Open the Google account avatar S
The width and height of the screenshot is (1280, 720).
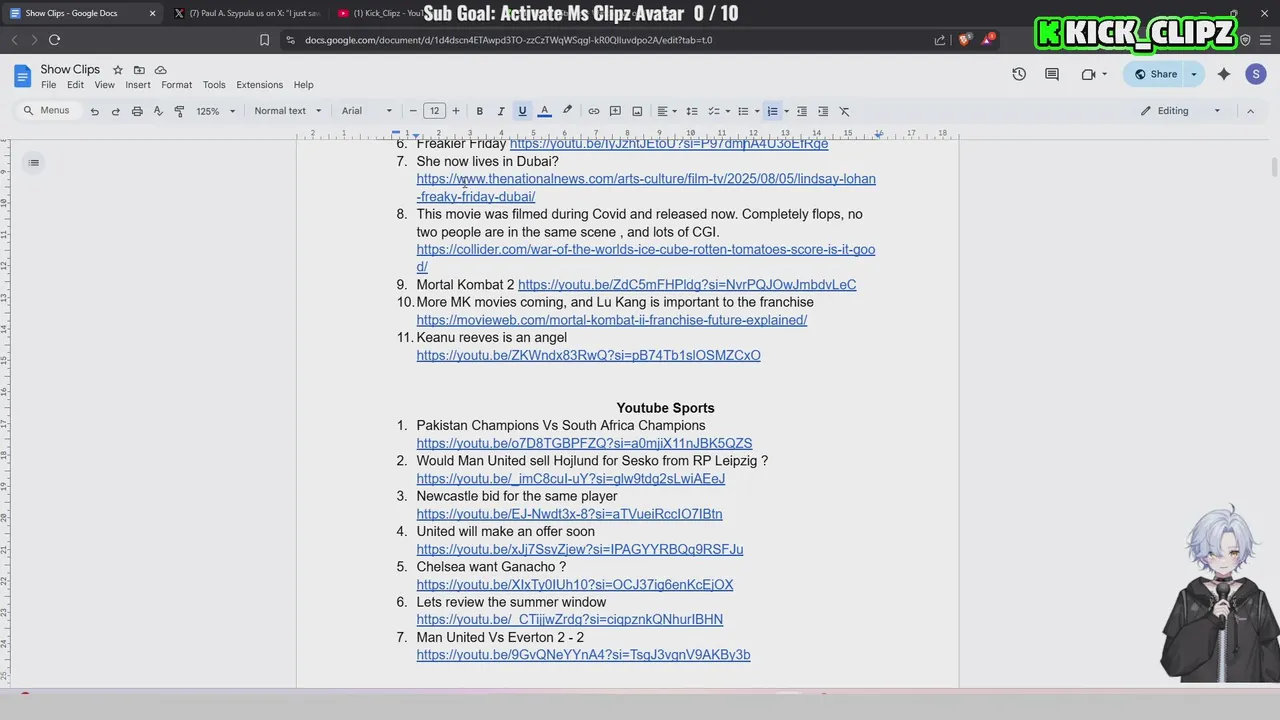[x=1256, y=74]
